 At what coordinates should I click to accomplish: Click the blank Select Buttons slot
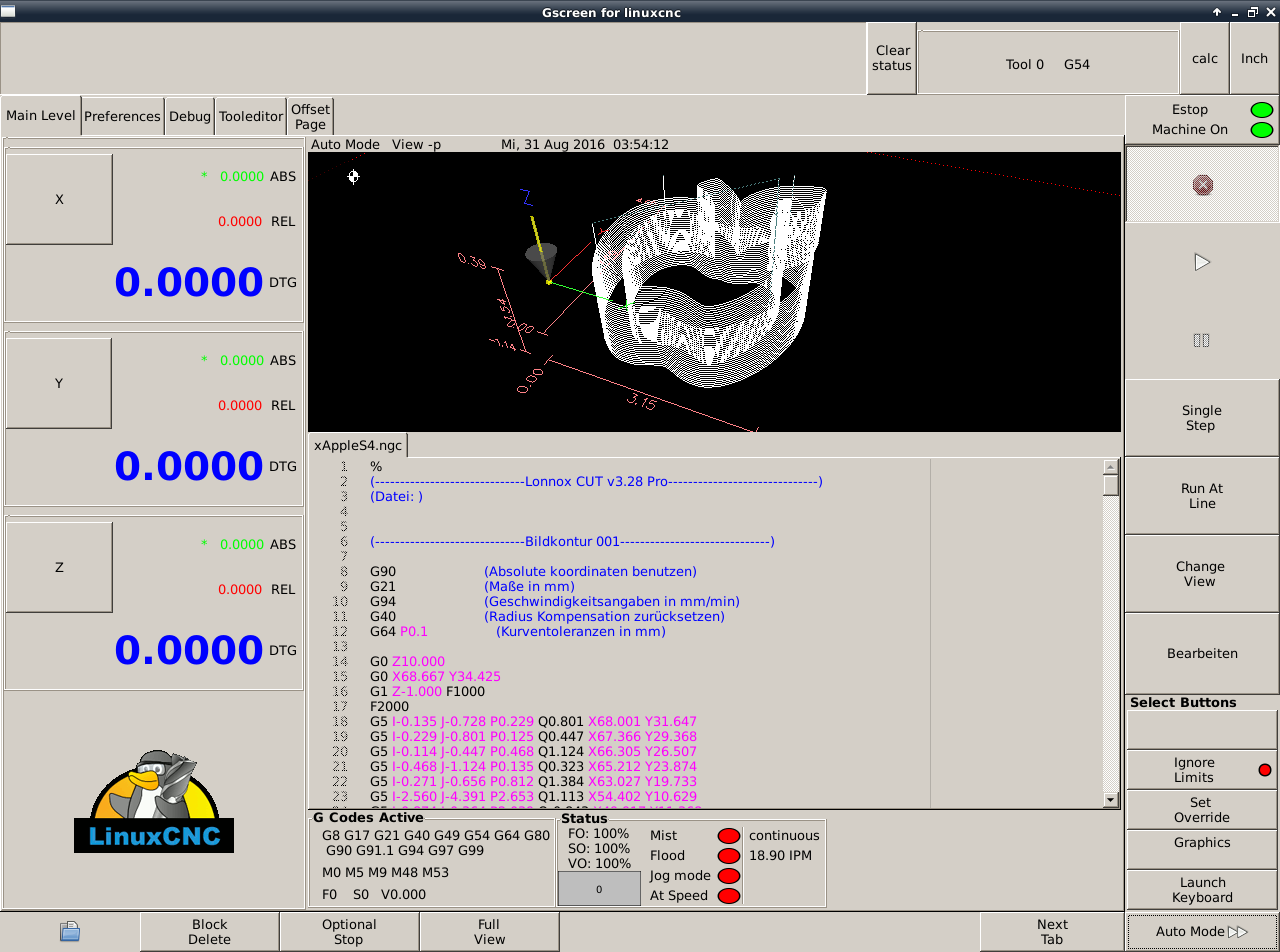(1202, 730)
